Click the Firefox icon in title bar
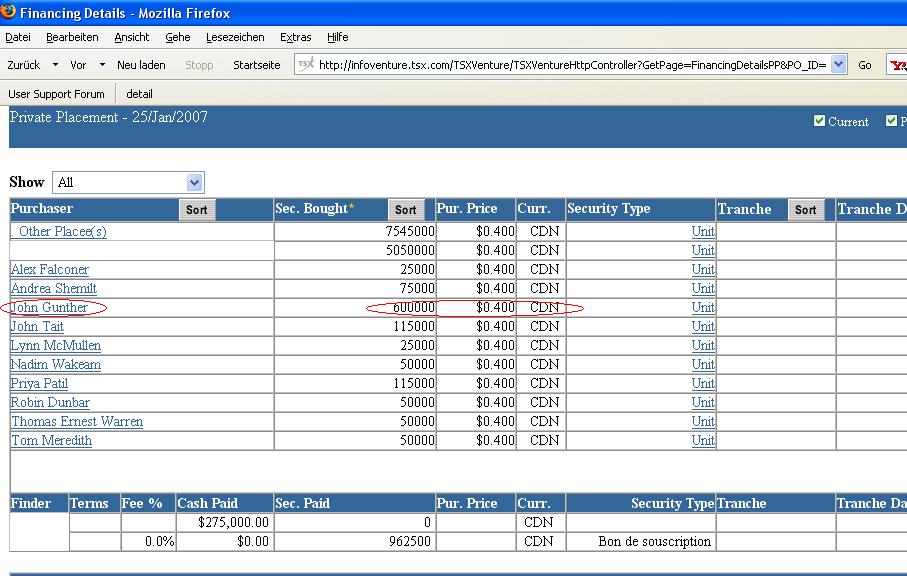The width and height of the screenshot is (907, 576). click(8, 11)
